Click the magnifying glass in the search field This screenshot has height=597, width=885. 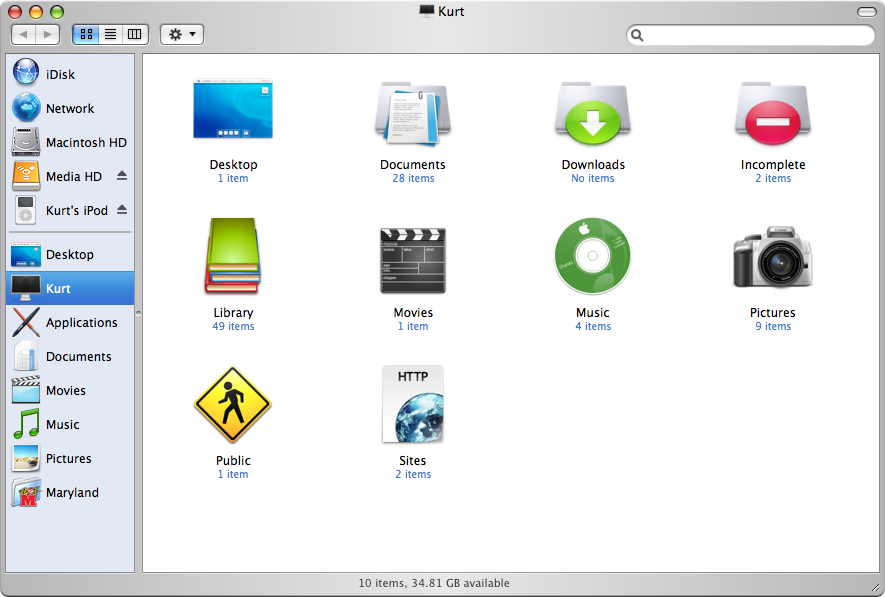click(x=637, y=35)
